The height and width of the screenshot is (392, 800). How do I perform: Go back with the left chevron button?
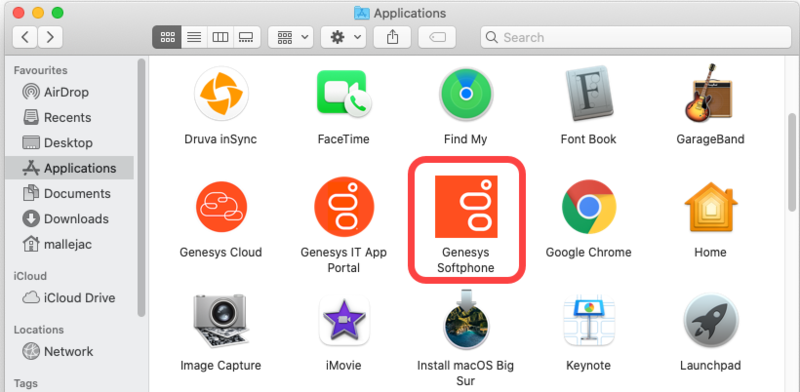pyautogui.click(x=25, y=37)
